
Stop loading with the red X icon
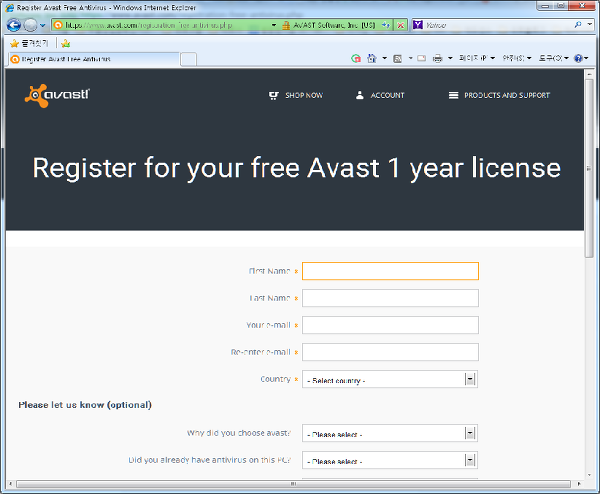[x=400, y=25]
